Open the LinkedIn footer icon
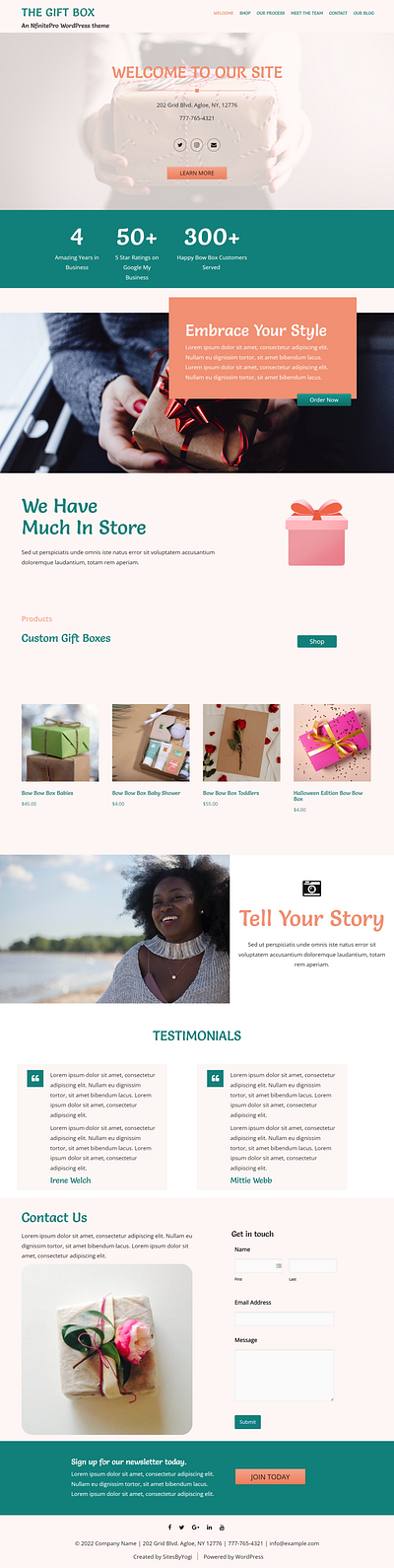This screenshot has width=394, height=1568. pos(209,1528)
